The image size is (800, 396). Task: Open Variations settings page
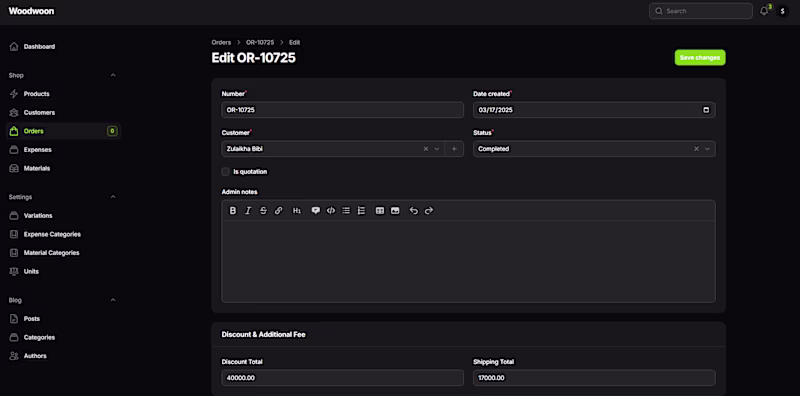click(38, 215)
